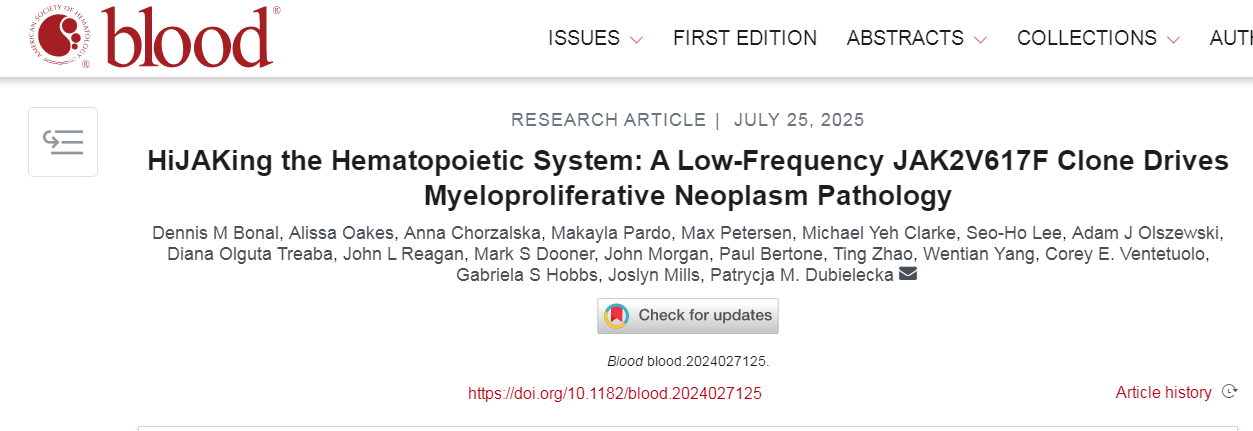The image size is (1253, 431).
Task: Open the ISSUES menu item
Action: [584, 38]
